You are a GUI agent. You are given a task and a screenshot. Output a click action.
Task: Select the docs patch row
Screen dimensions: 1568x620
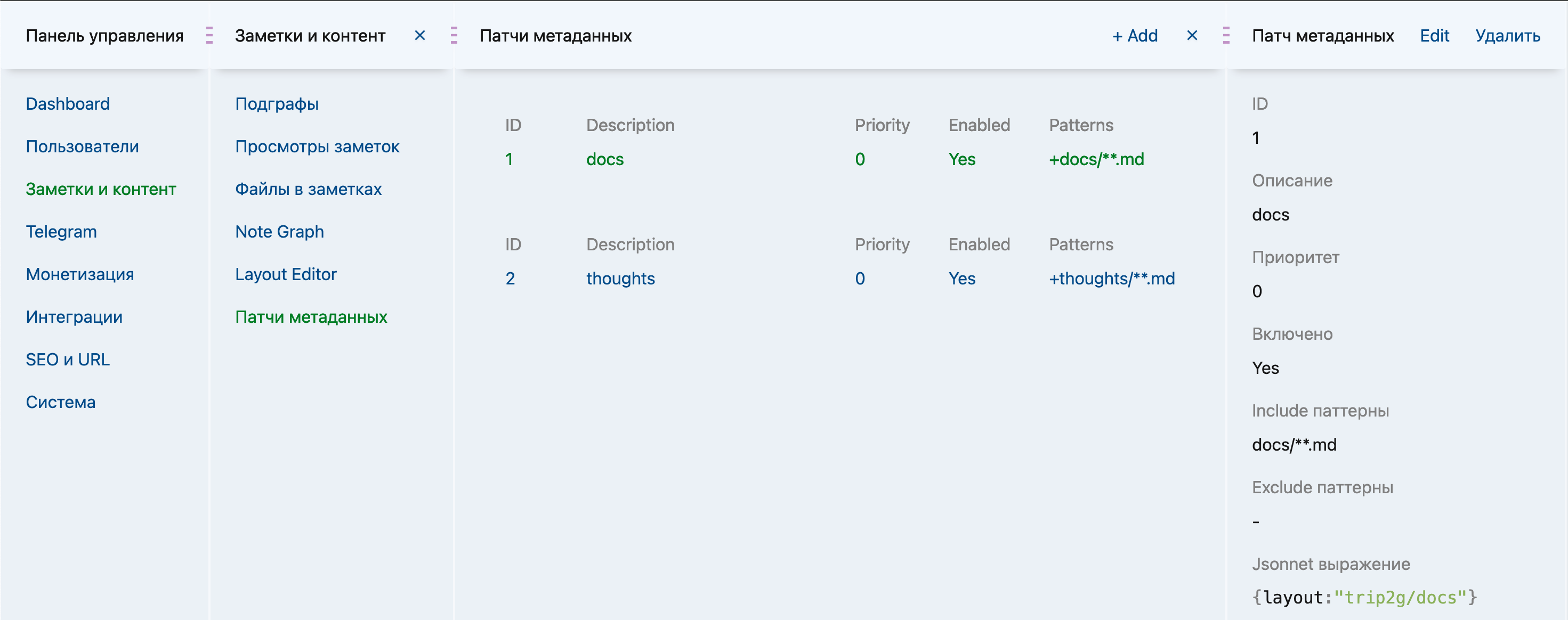(604, 159)
